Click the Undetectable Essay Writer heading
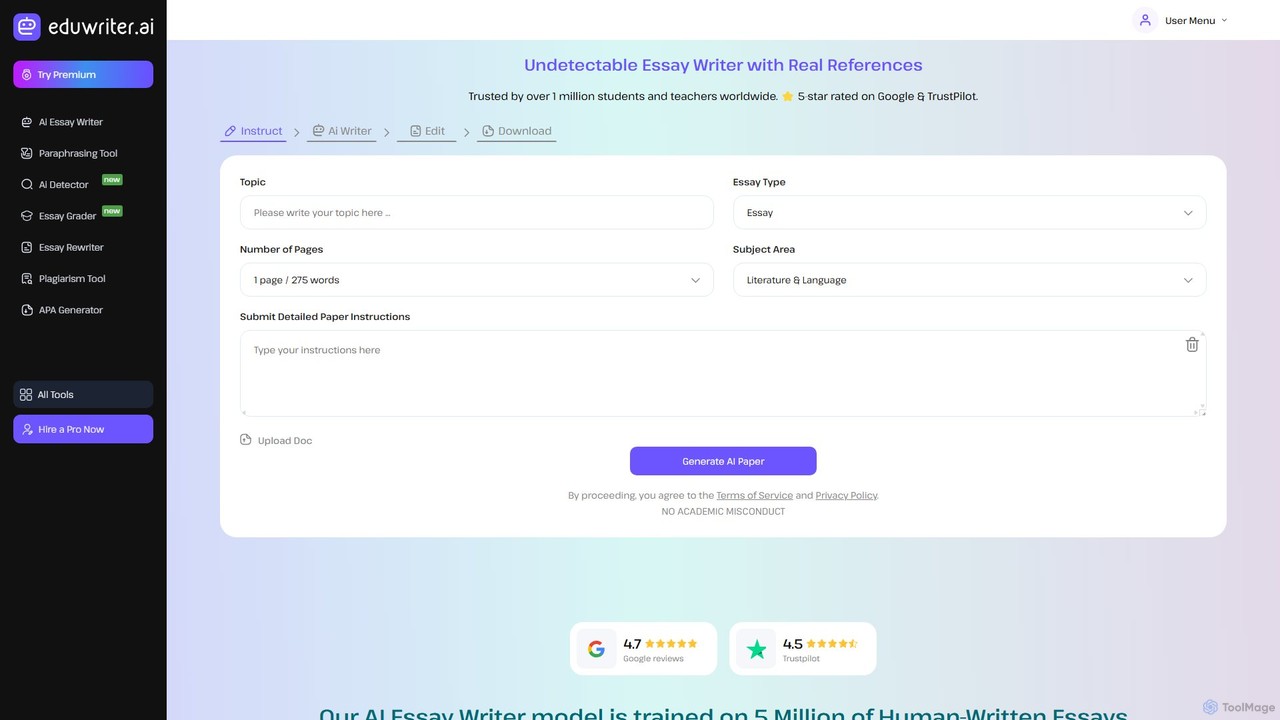Image resolution: width=1280 pixels, height=720 pixels. pyautogui.click(x=723, y=65)
